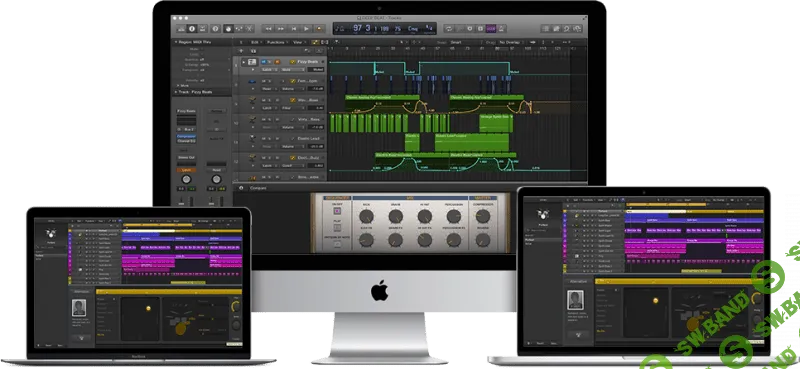Toggle Show Automation button in tracks menu bar
The image size is (800, 369).
315,42
